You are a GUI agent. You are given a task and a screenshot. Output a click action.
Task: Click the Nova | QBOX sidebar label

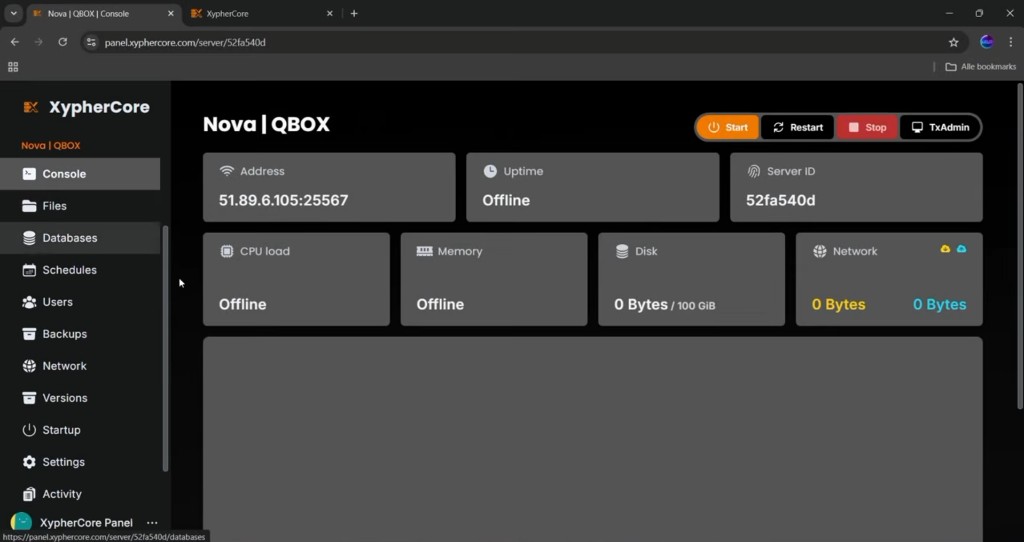click(51, 146)
